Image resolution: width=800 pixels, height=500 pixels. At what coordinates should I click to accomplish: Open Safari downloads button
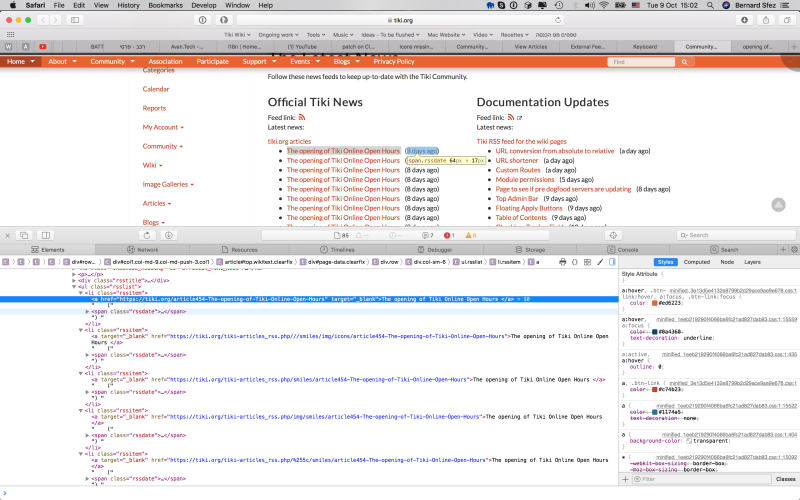[744, 20]
